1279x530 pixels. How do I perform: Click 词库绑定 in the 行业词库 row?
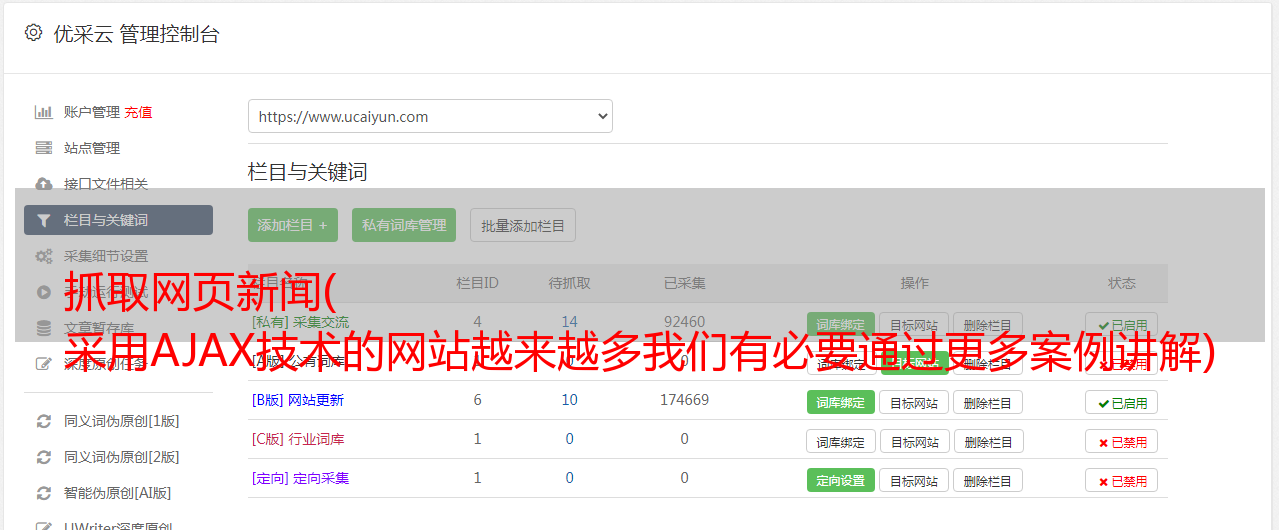[841, 442]
